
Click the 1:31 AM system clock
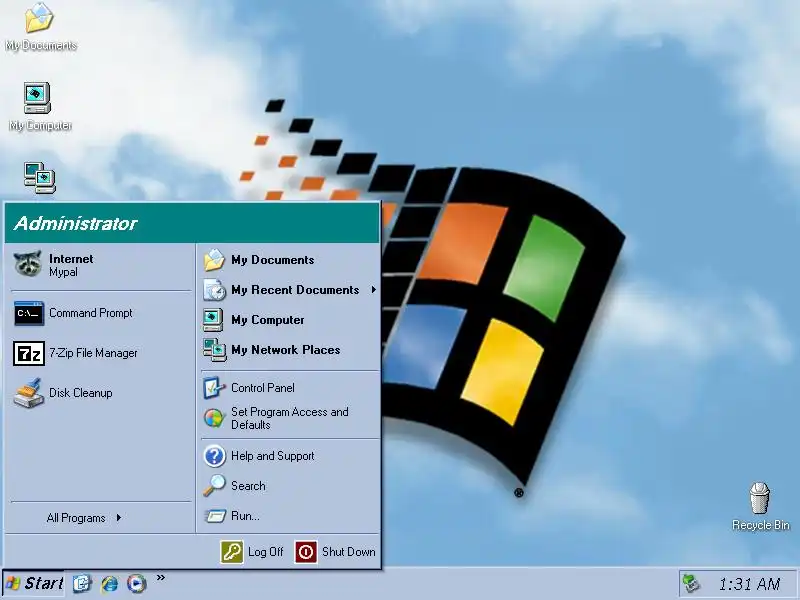[x=749, y=584]
